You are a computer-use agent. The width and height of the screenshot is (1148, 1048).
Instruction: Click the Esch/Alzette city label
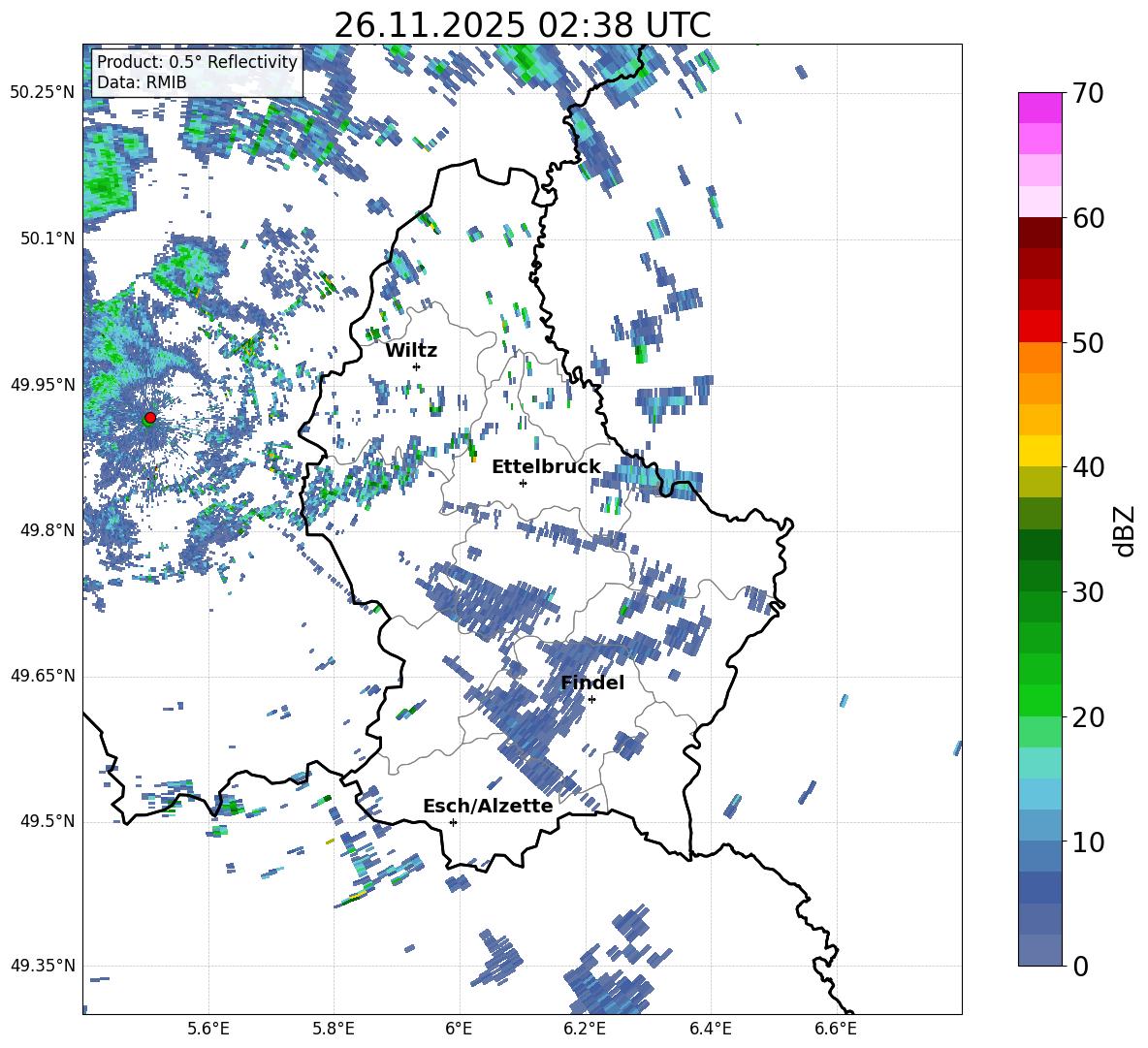click(x=488, y=806)
